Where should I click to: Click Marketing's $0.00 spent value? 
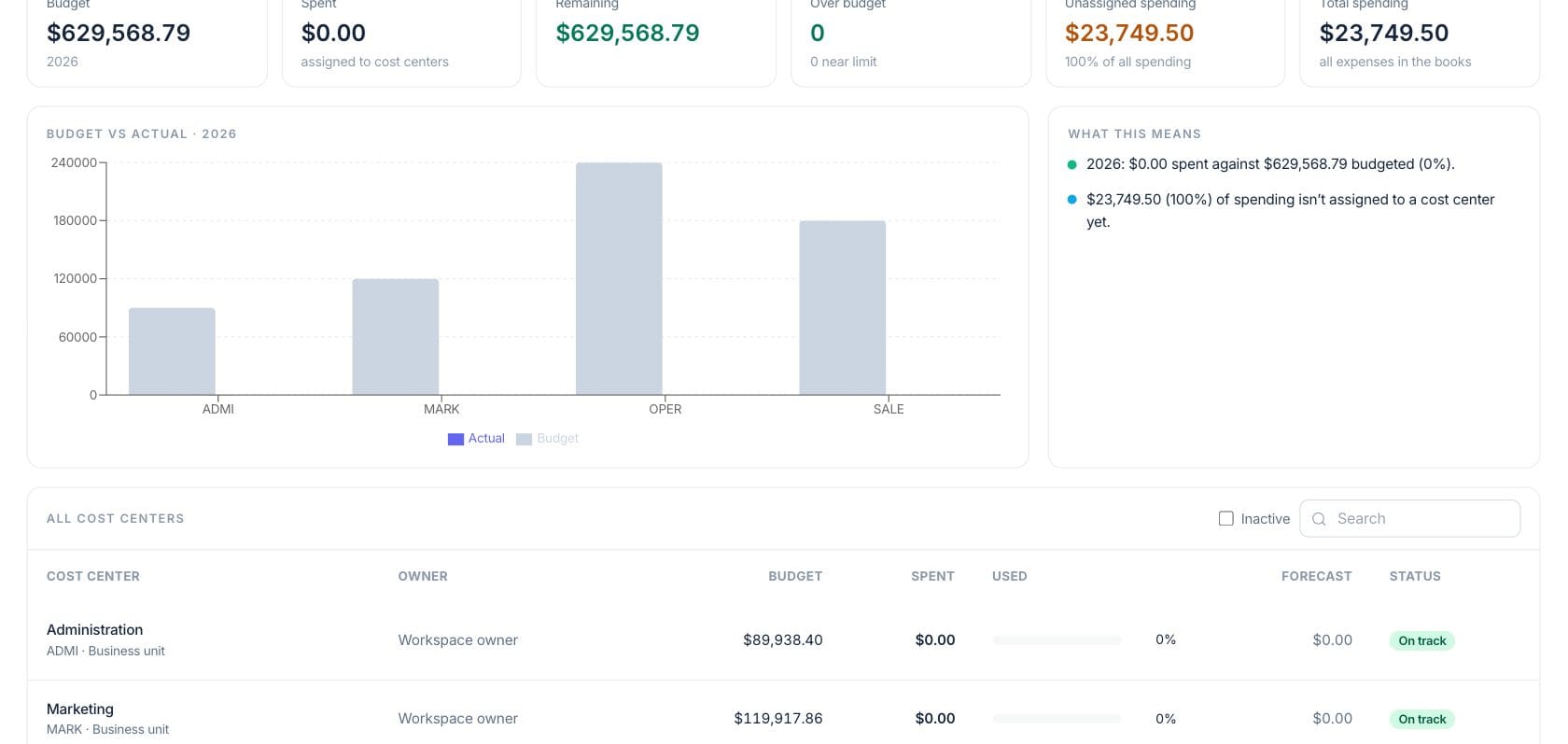pos(935,718)
